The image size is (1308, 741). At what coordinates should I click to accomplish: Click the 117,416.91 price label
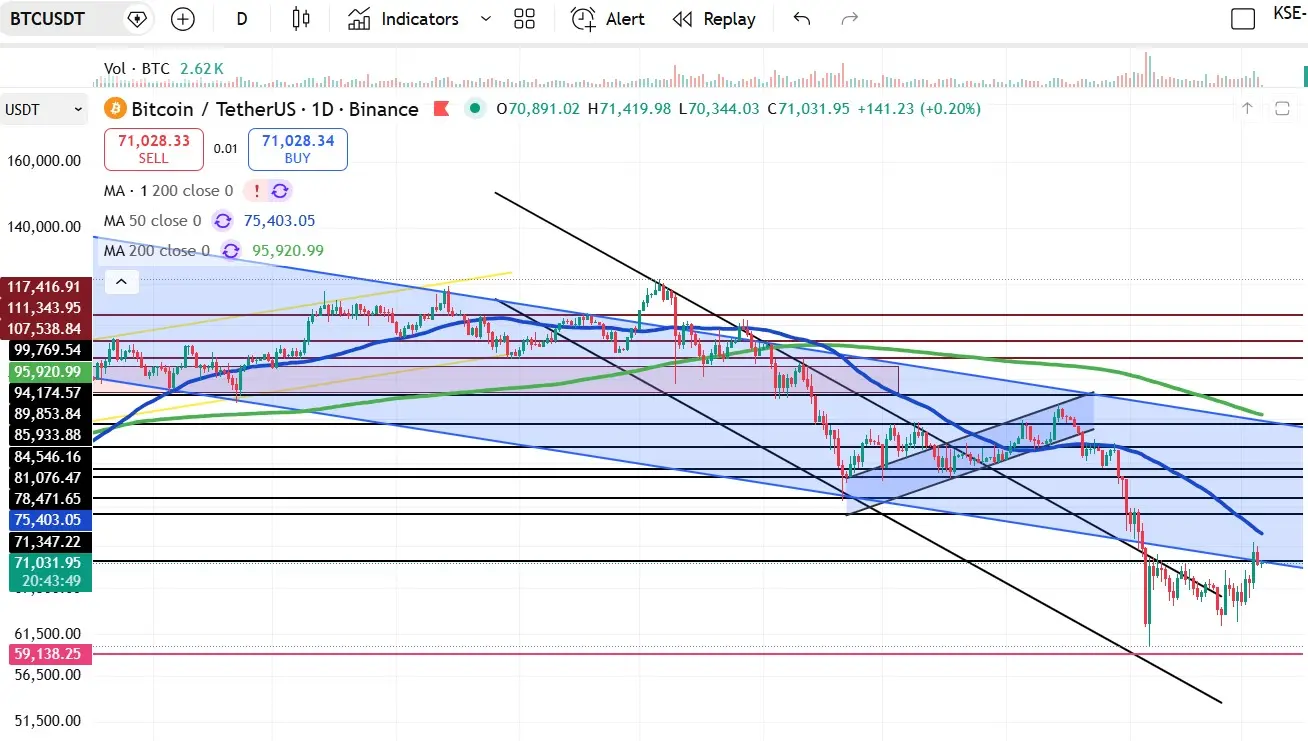44,287
